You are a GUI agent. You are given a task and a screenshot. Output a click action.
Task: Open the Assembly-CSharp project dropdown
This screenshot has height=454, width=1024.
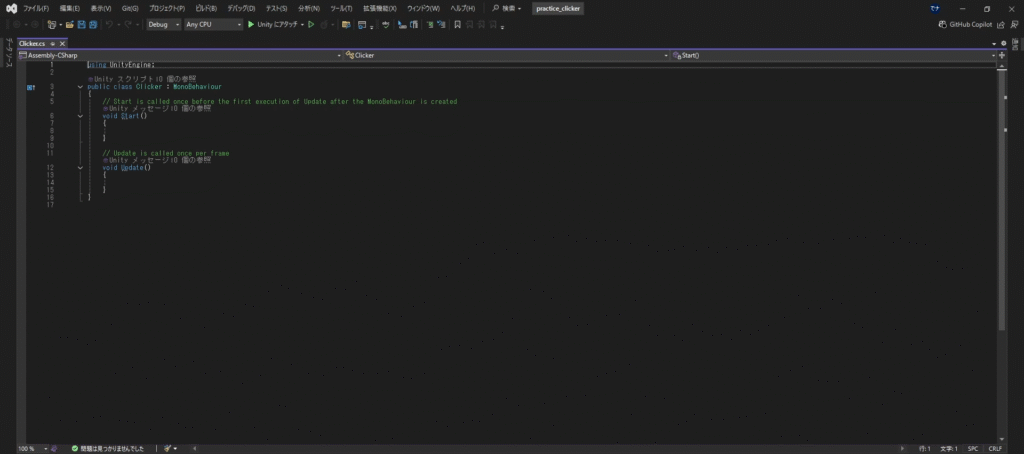click(180, 56)
